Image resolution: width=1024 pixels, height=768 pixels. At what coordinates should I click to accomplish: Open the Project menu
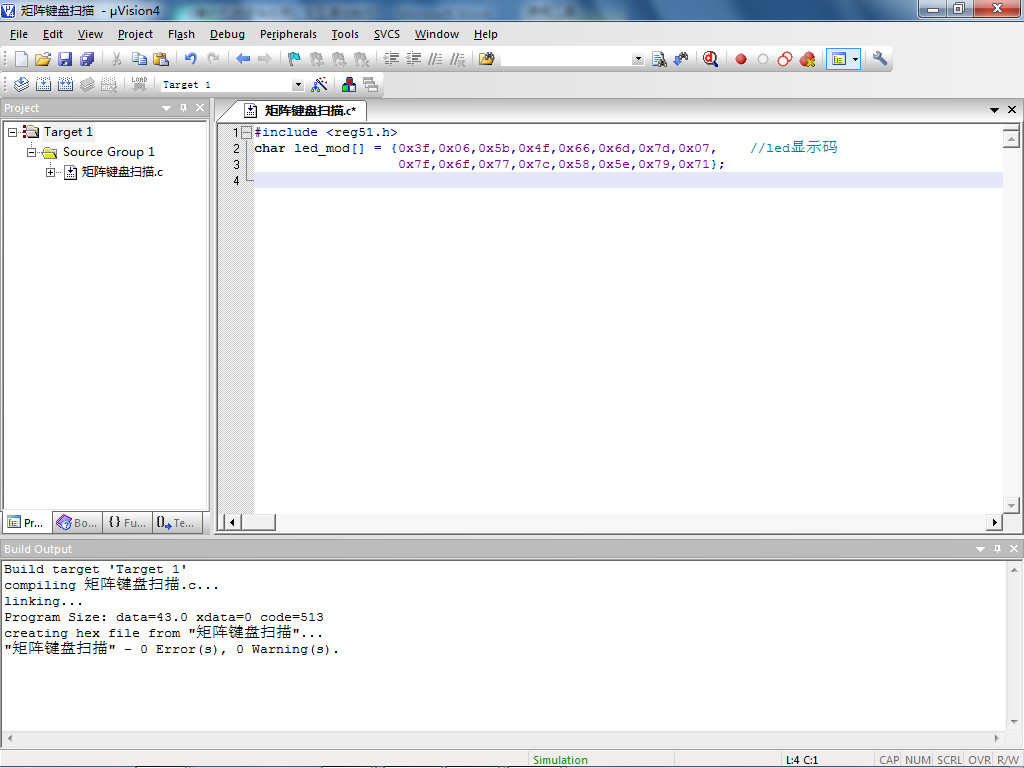(x=135, y=35)
